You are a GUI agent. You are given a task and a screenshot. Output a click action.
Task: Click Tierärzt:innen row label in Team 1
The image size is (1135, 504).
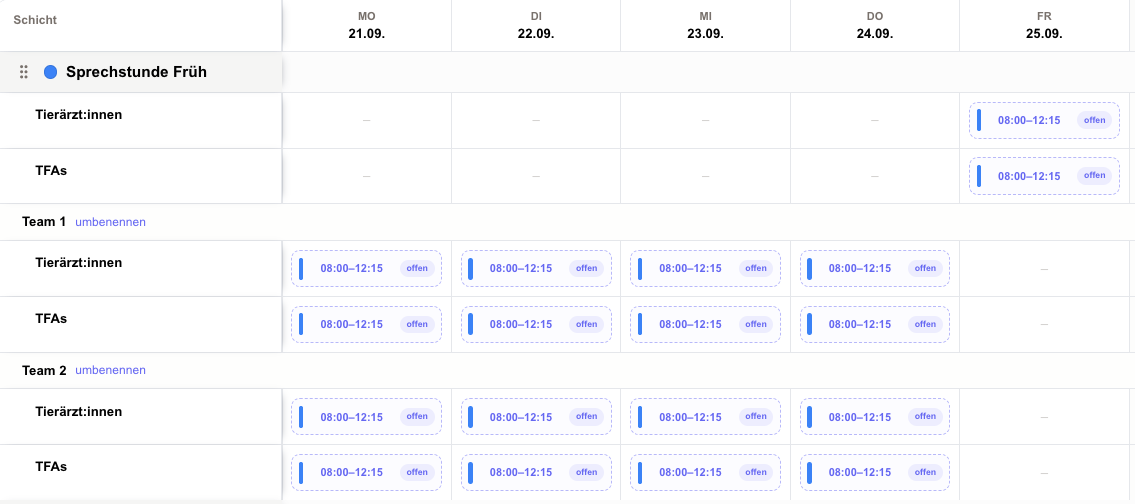79,262
